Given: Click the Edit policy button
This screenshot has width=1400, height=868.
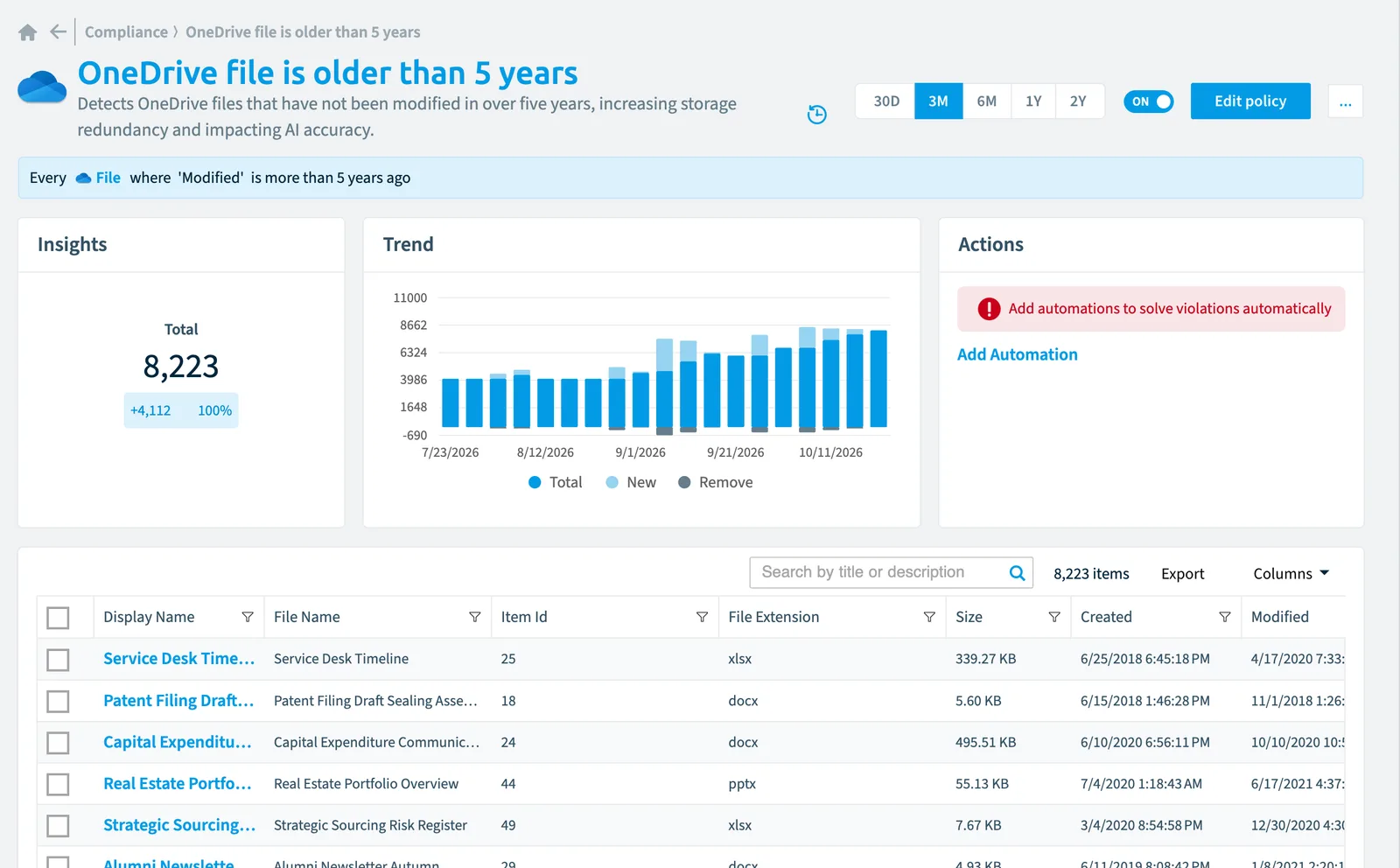Looking at the screenshot, I should [1250, 101].
